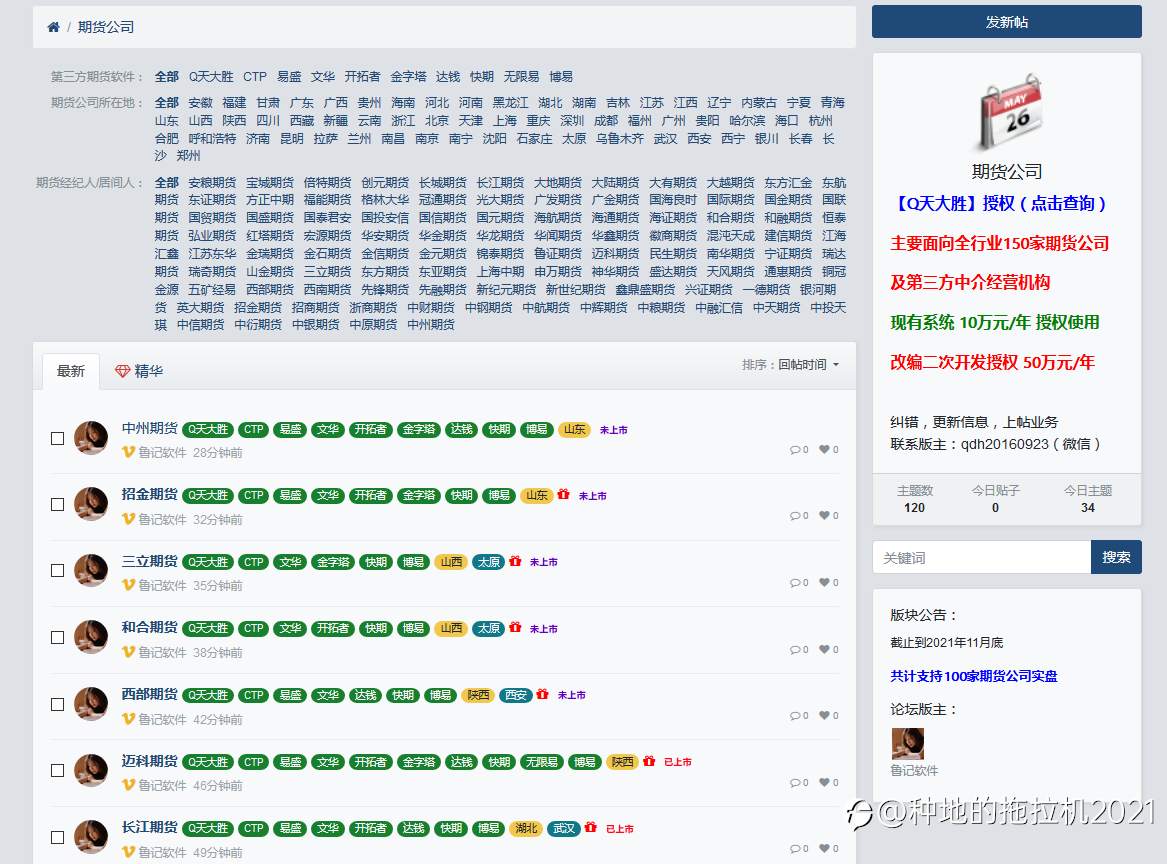
Task: Open 鲁记软件 author on 招金期货 post
Action: click(x=162, y=519)
